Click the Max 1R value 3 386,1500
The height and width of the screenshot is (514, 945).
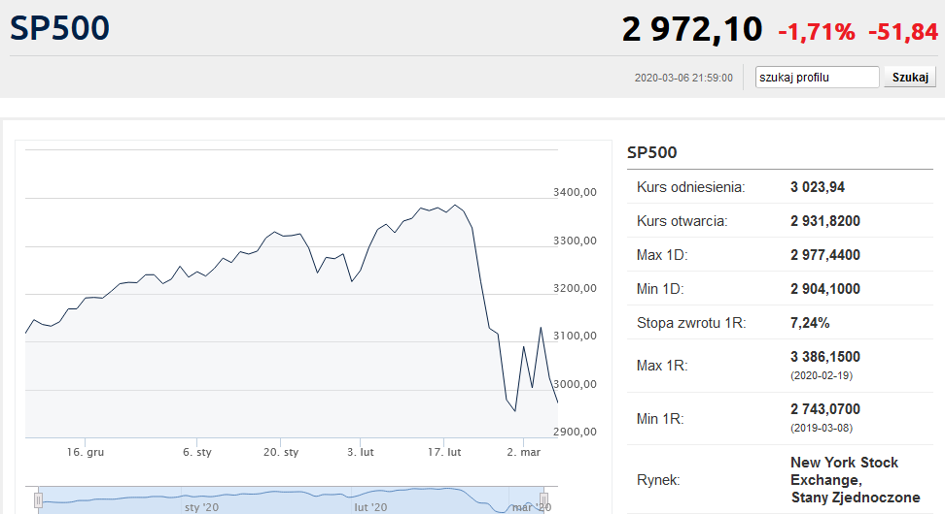coord(825,357)
